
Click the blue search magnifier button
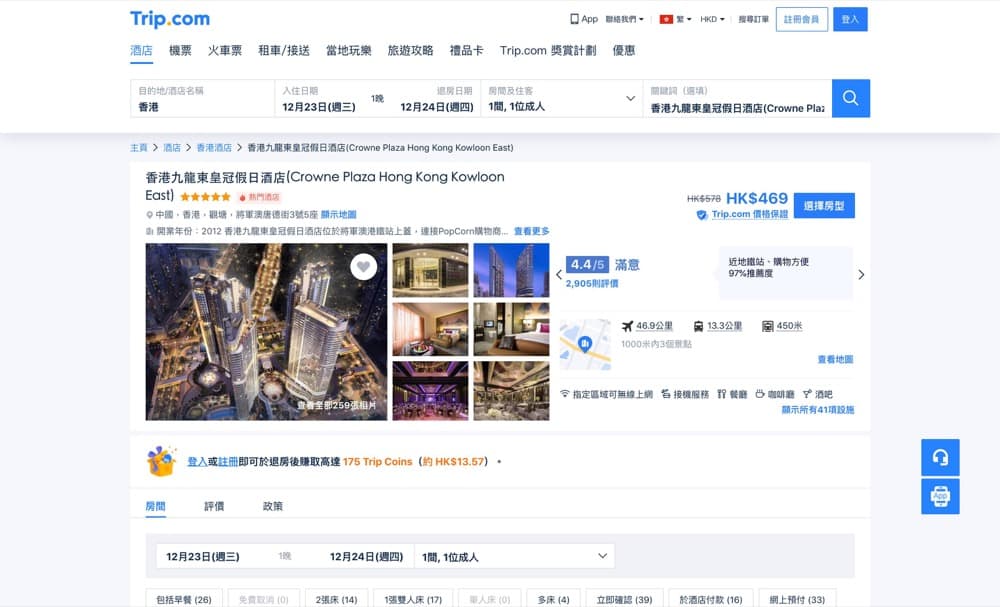point(850,98)
